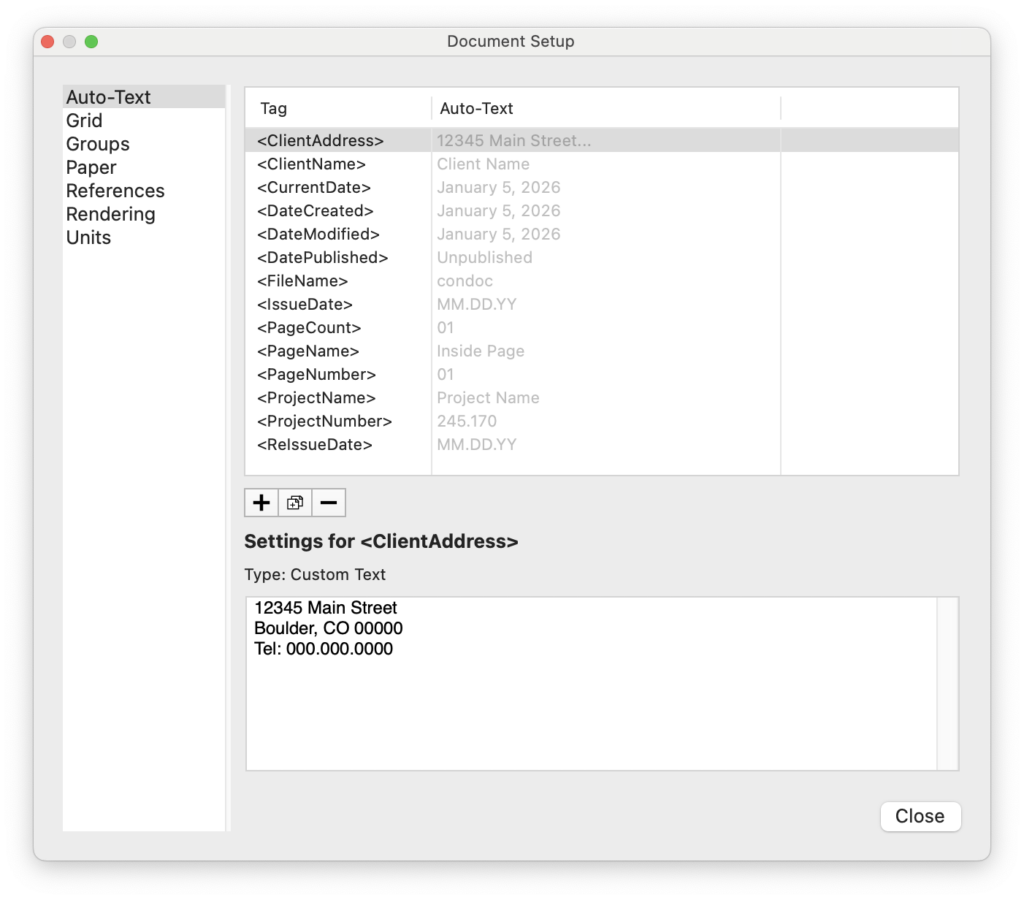Select the <ProjectNumber> tag

point(324,422)
